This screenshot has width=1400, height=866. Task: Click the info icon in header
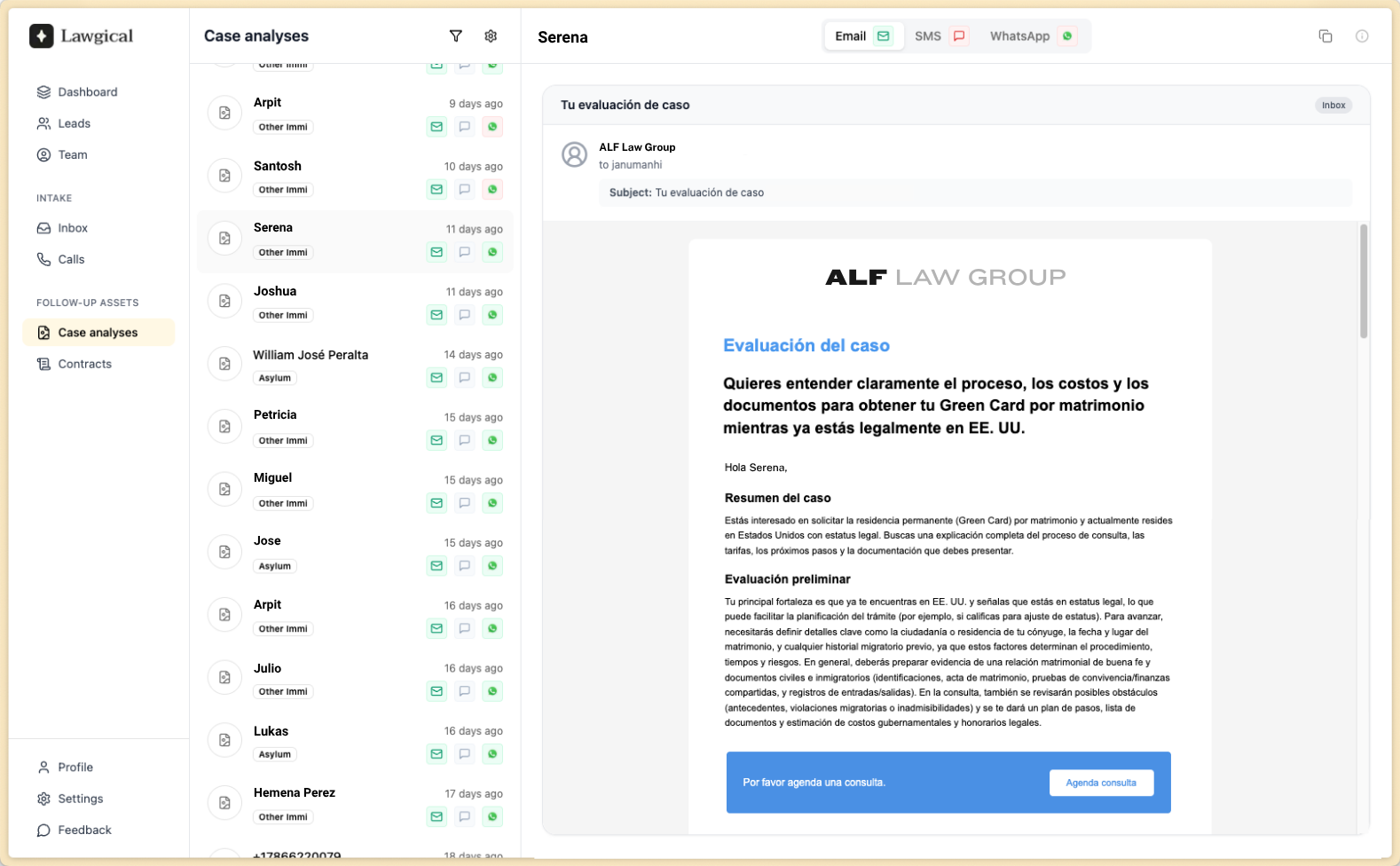click(1361, 36)
